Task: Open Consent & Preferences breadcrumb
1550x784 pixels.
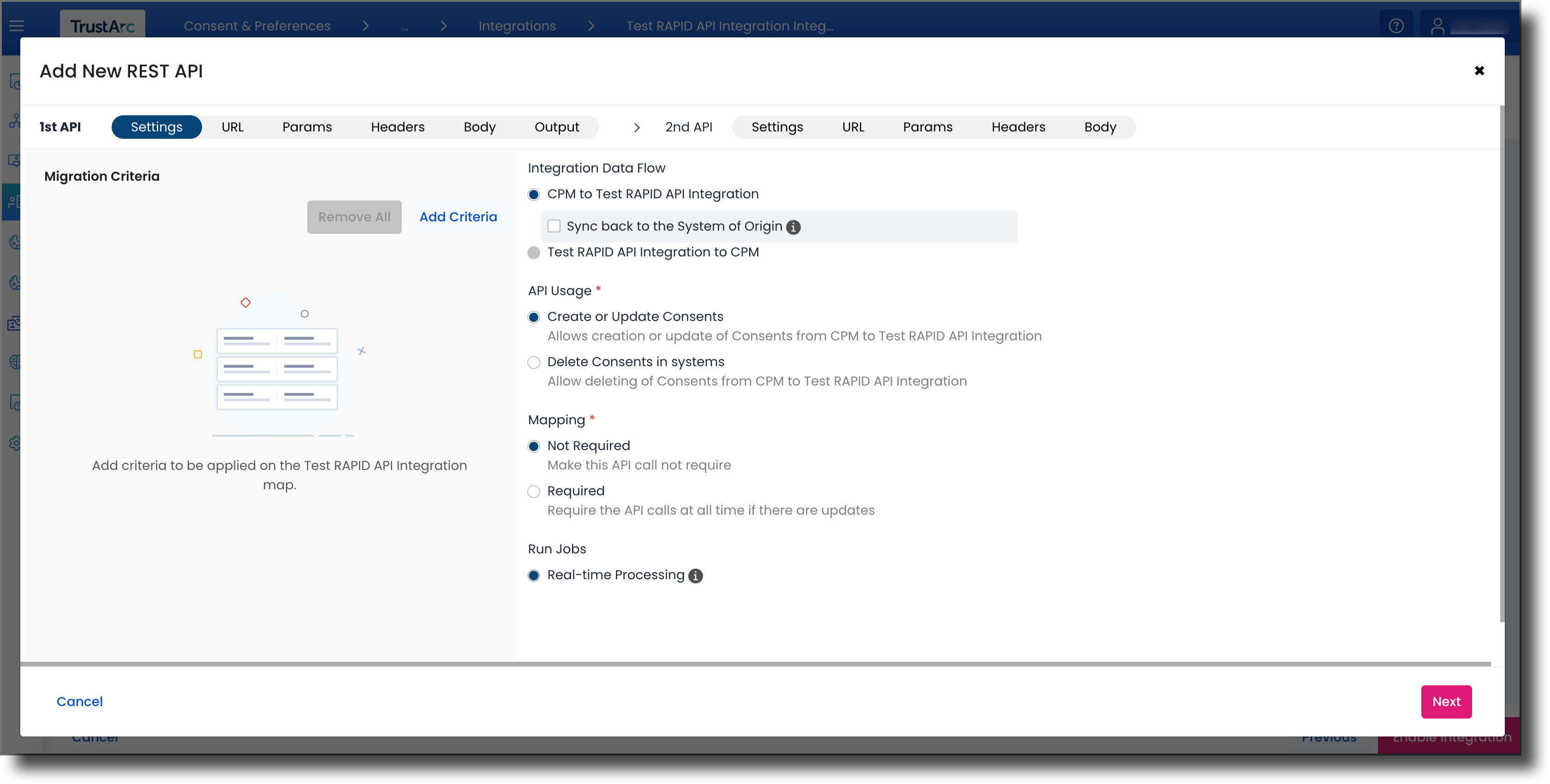Action: (x=257, y=26)
